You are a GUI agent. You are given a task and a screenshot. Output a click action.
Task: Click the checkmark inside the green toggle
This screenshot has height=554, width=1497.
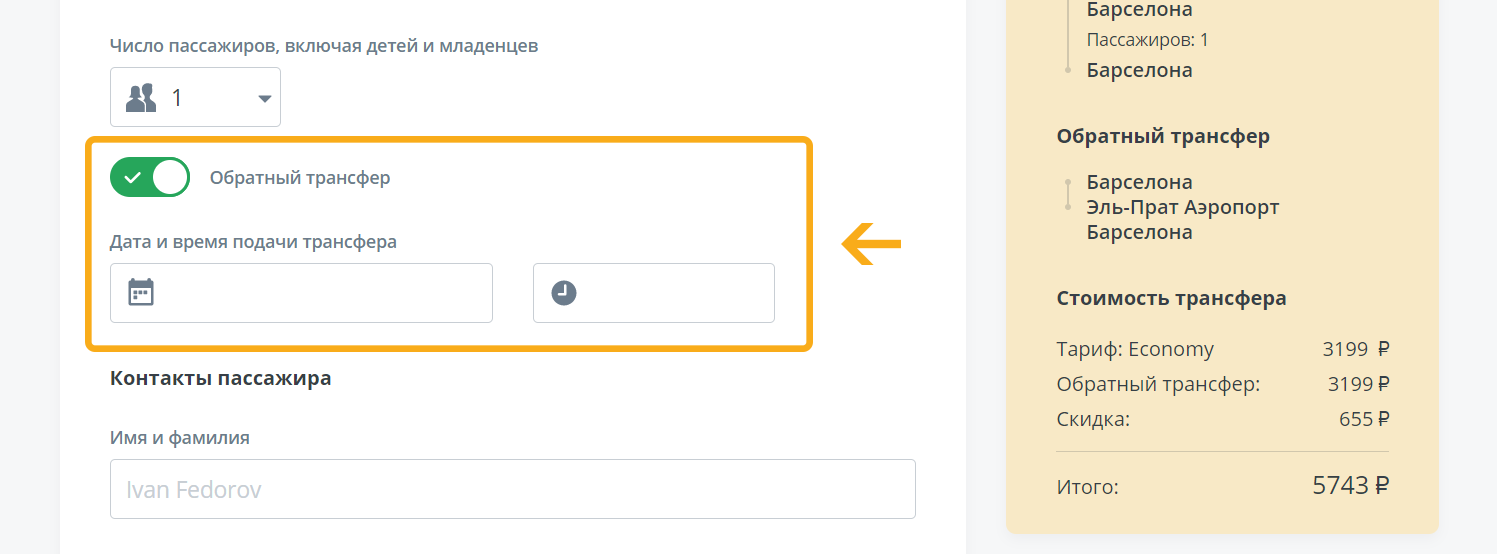pyautogui.click(x=132, y=178)
